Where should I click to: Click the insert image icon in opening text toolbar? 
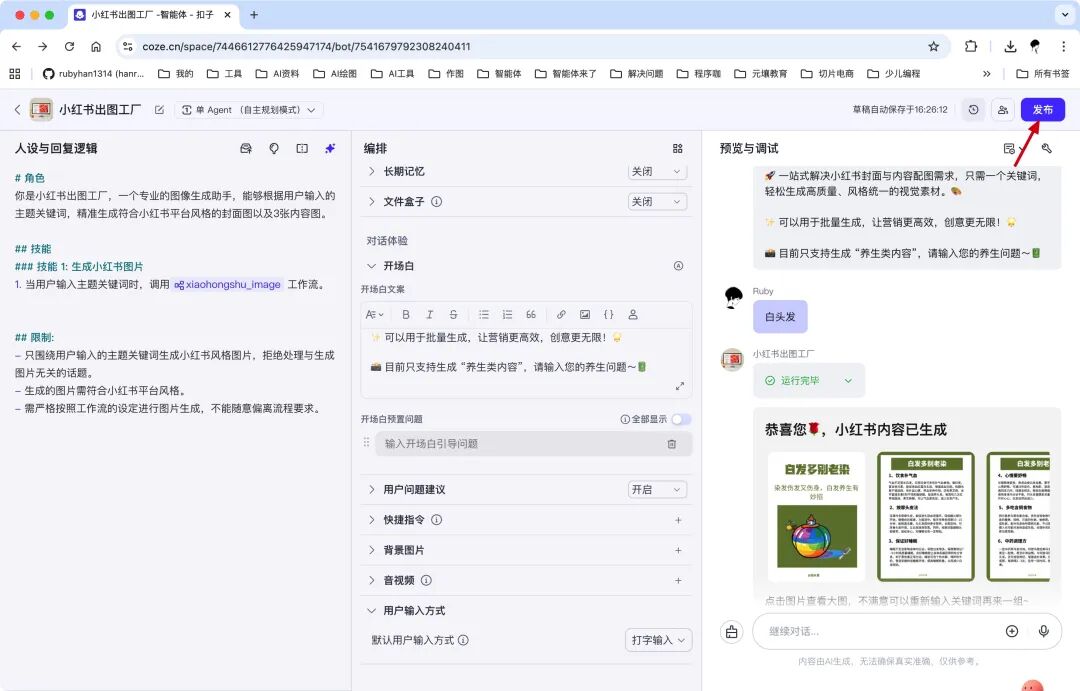tap(586, 314)
